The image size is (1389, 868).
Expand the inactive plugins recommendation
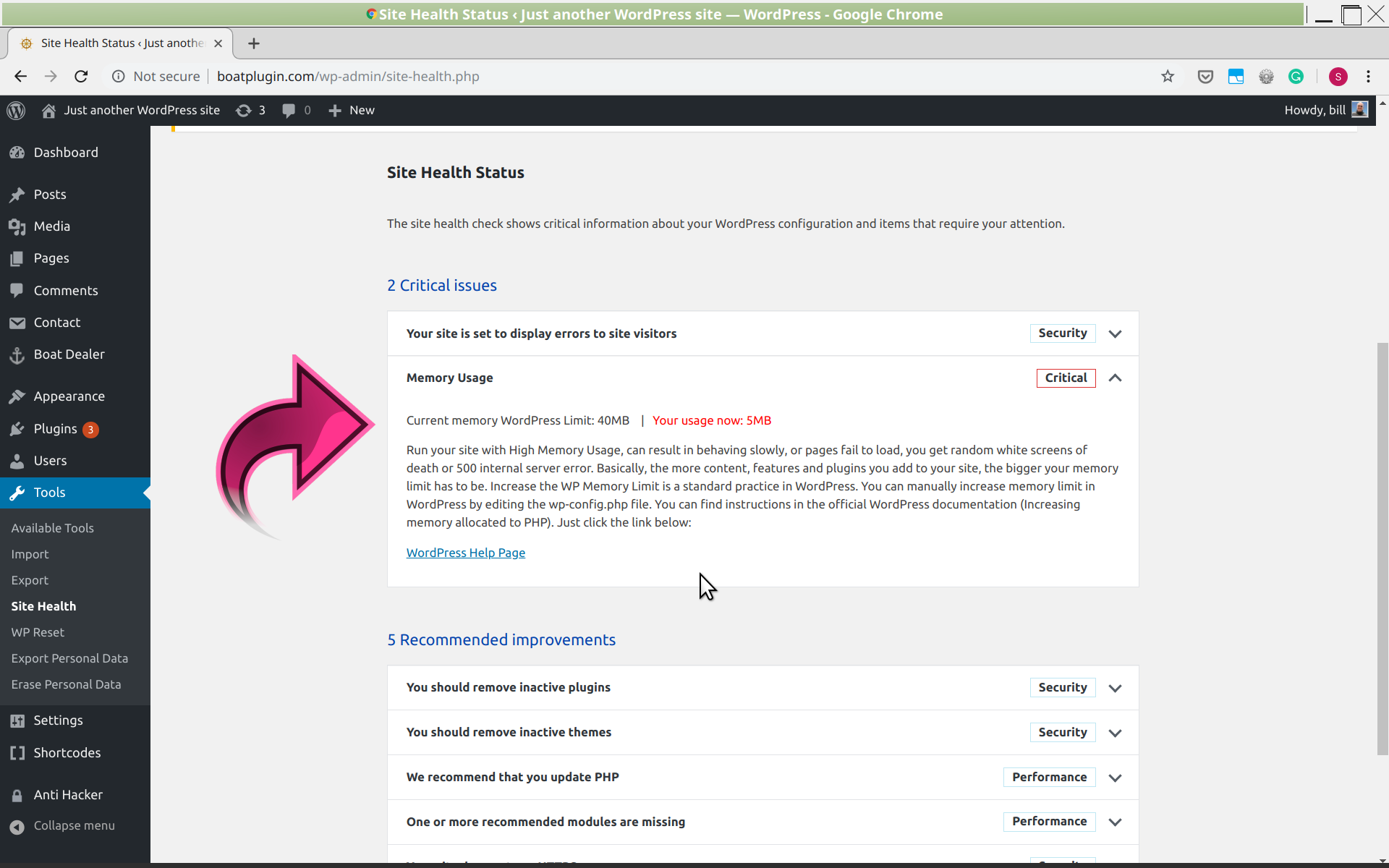click(x=1115, y=688)
